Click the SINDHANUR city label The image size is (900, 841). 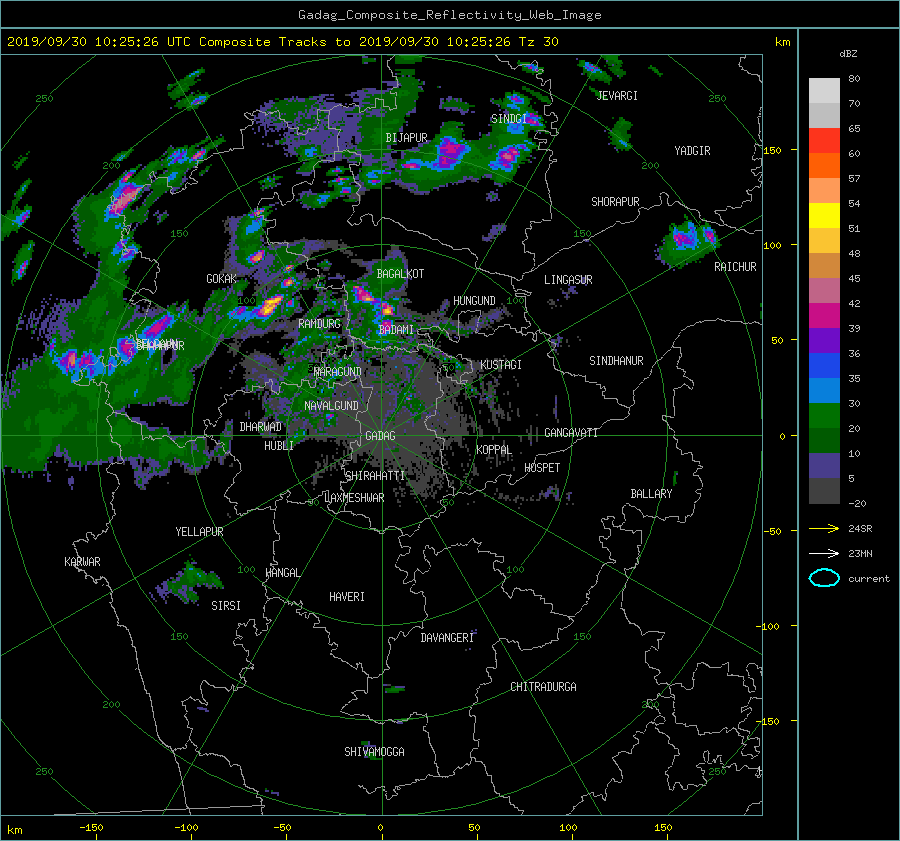click(x=616, y=361)
